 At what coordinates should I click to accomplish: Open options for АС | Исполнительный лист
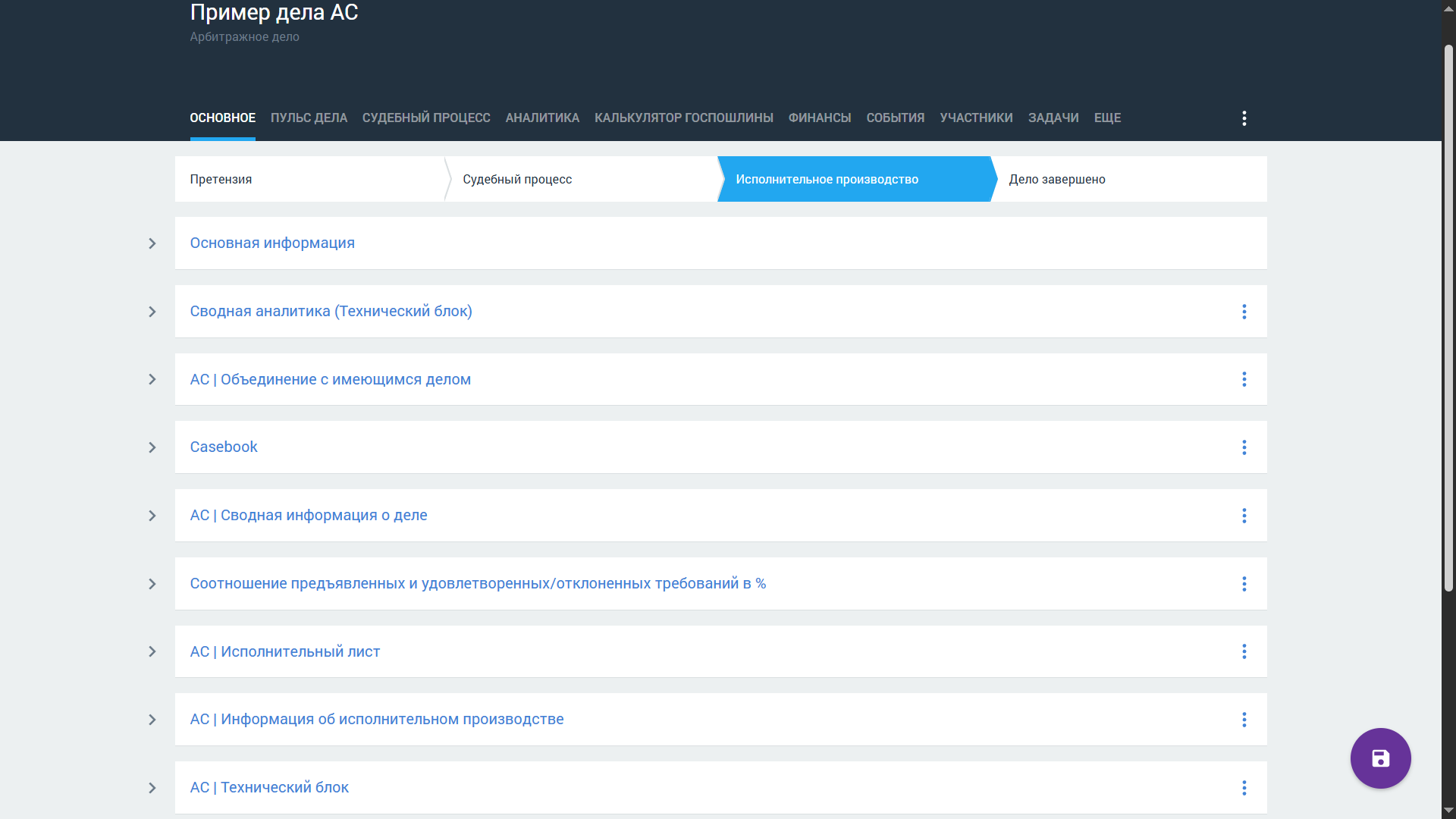tap(1244, 651)
